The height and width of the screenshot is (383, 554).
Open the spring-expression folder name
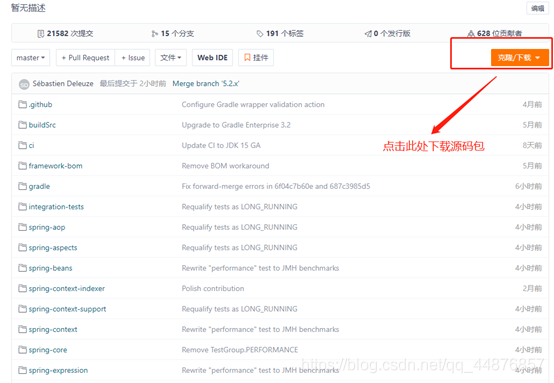[58, 371]
